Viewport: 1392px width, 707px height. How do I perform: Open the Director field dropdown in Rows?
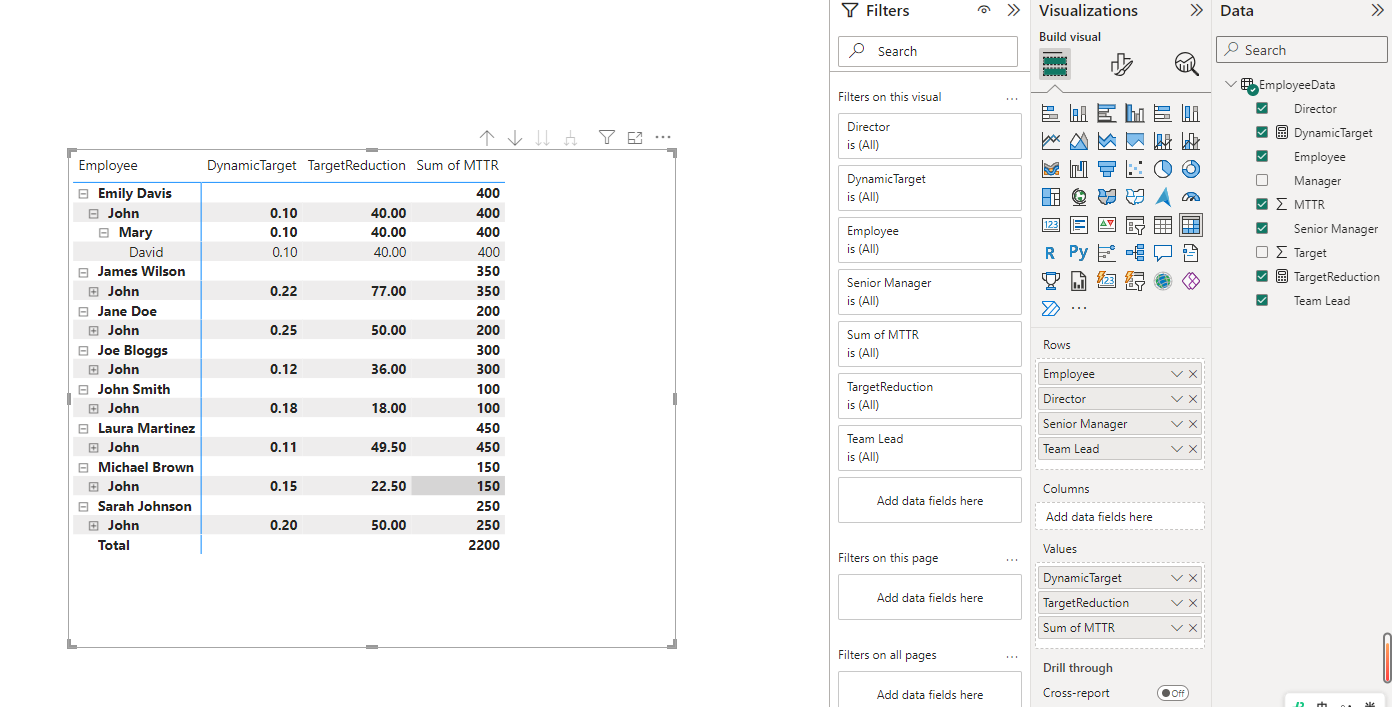[1177, 399]
